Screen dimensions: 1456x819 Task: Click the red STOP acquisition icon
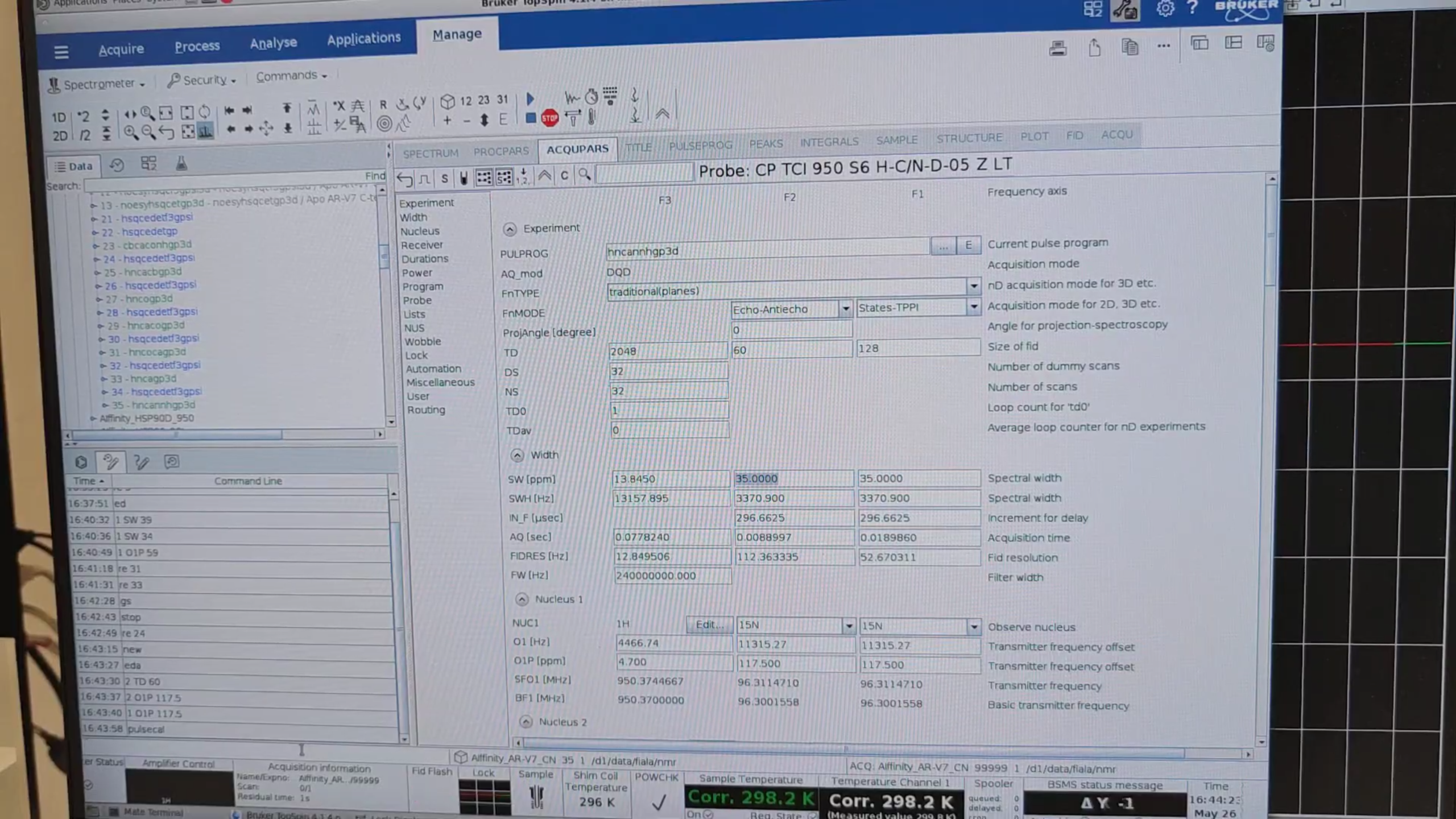point(549,118)
